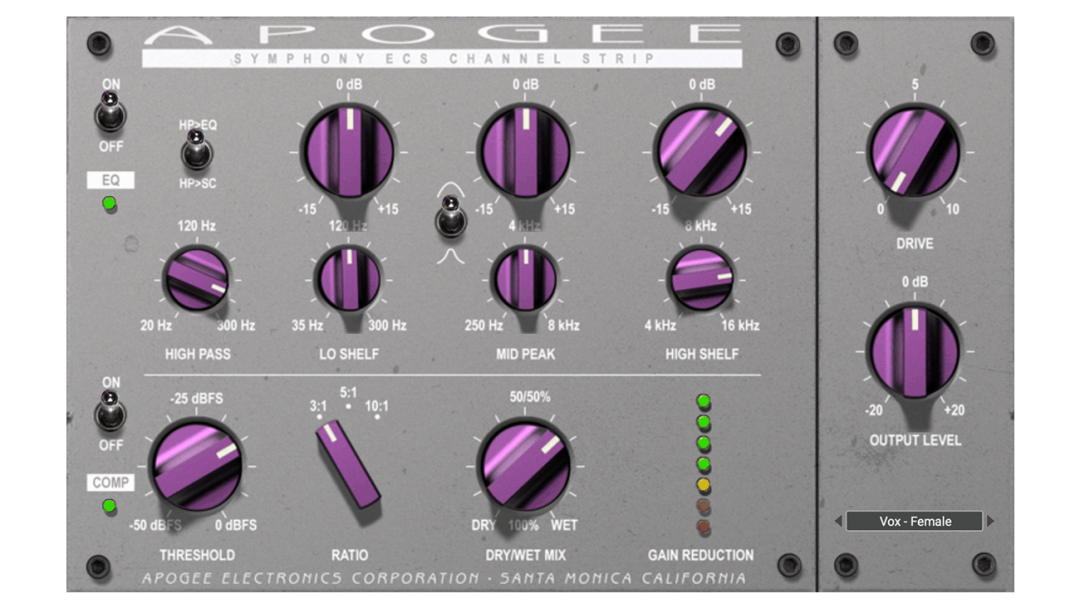Image resolution: width=1080 pixels, height=608 pixels.
Task: Click the High Pass frequency knob
Action: point(196,278)
